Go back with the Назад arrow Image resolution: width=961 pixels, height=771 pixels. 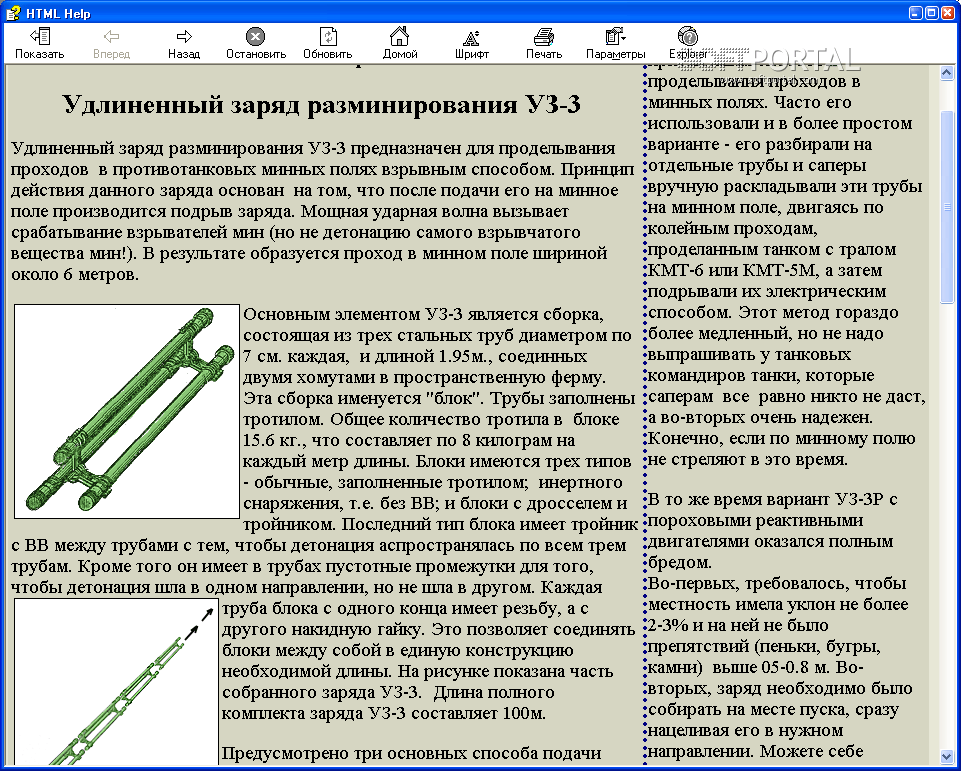tap(184, 43)
